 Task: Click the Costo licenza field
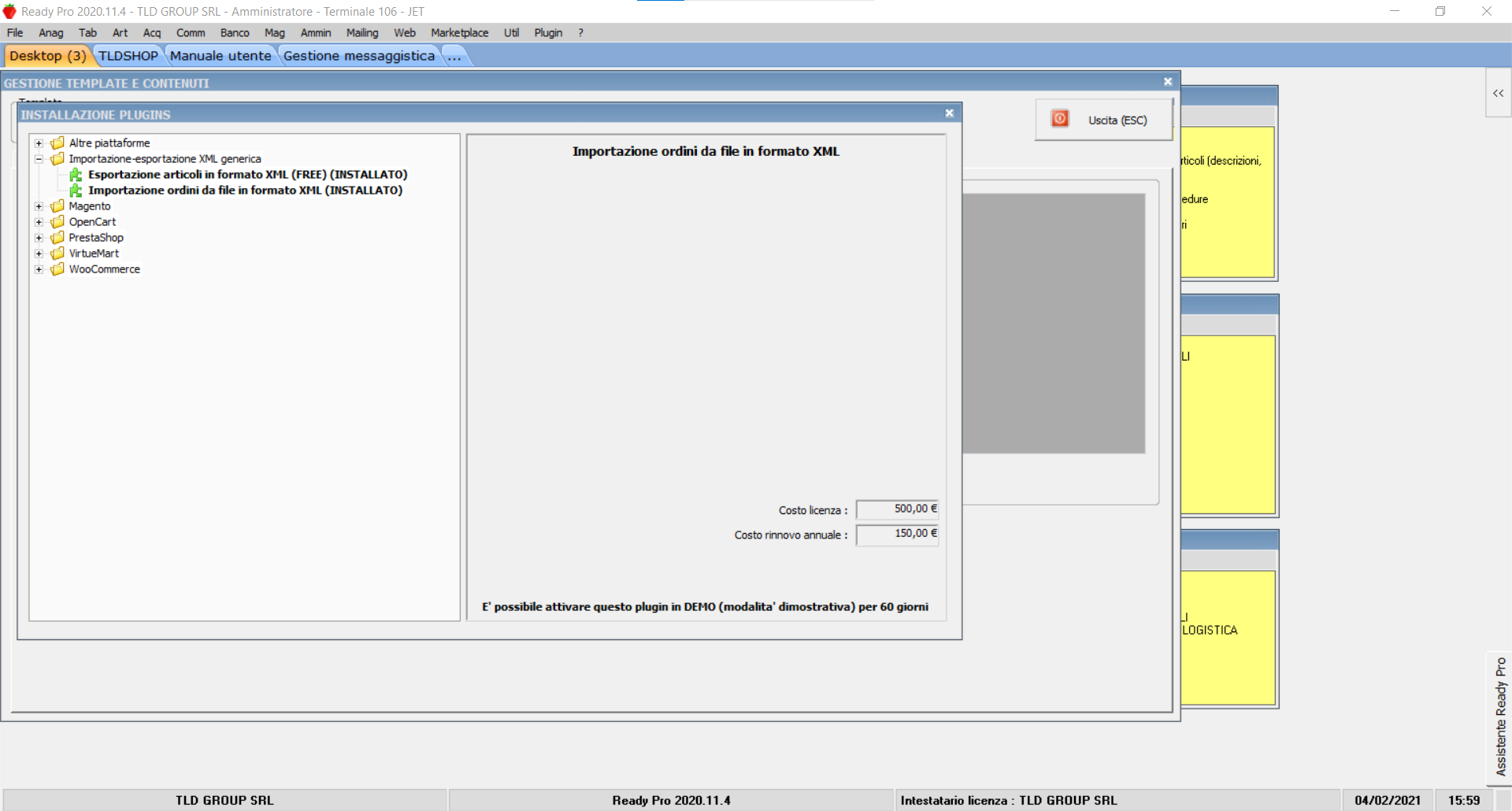(x=897, y=509)
